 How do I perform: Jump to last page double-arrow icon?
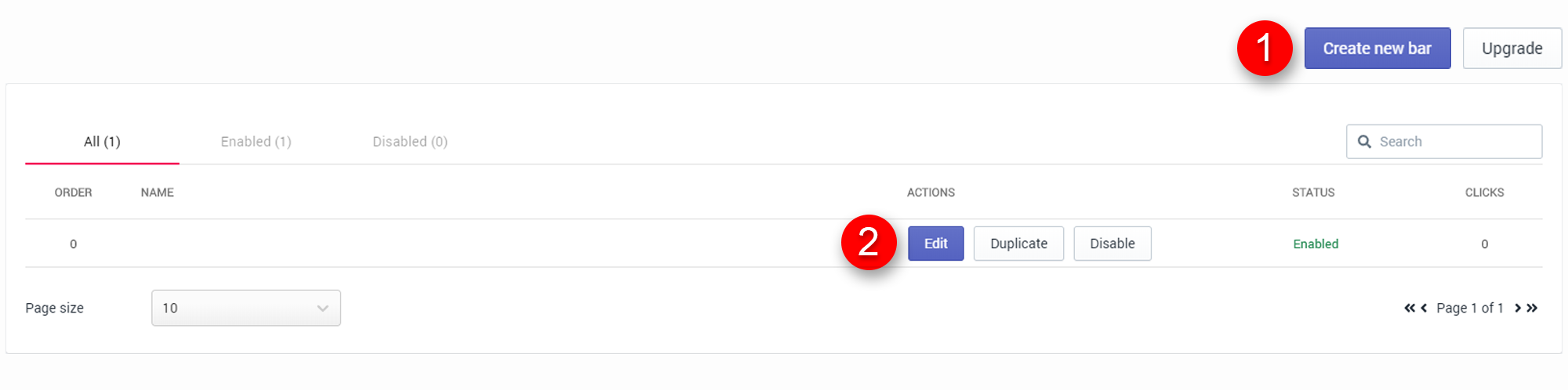point(1532,308)
